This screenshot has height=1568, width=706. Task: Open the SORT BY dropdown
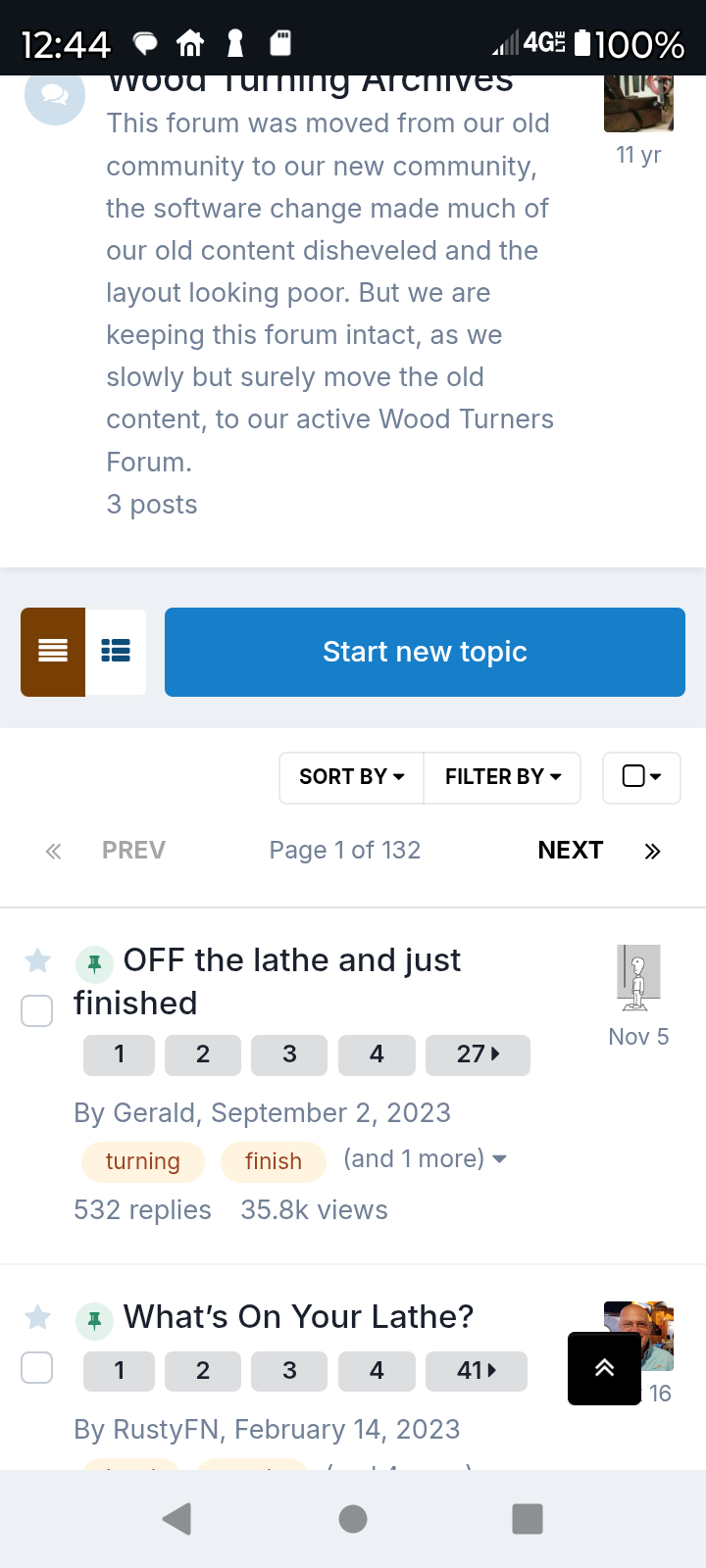(351, 777)
